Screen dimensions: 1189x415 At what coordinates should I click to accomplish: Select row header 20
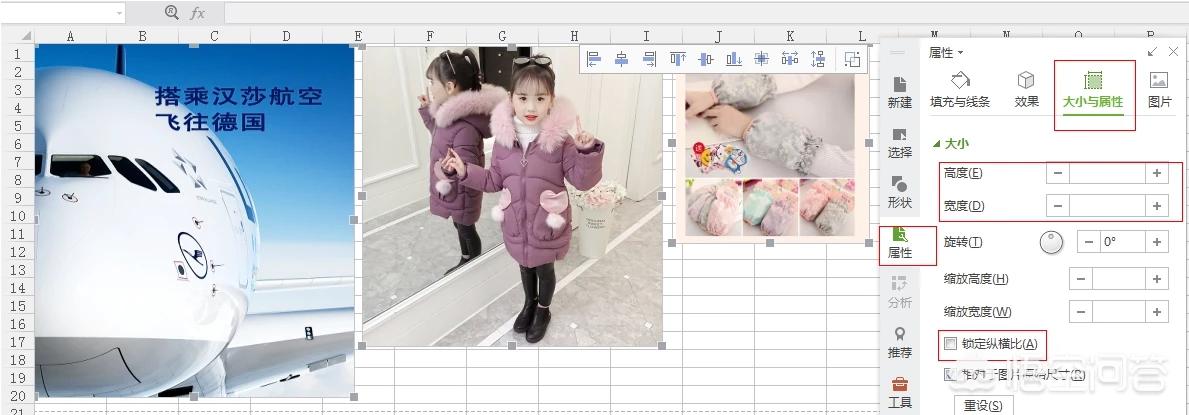pyautogui.click(x=17, y=396)
